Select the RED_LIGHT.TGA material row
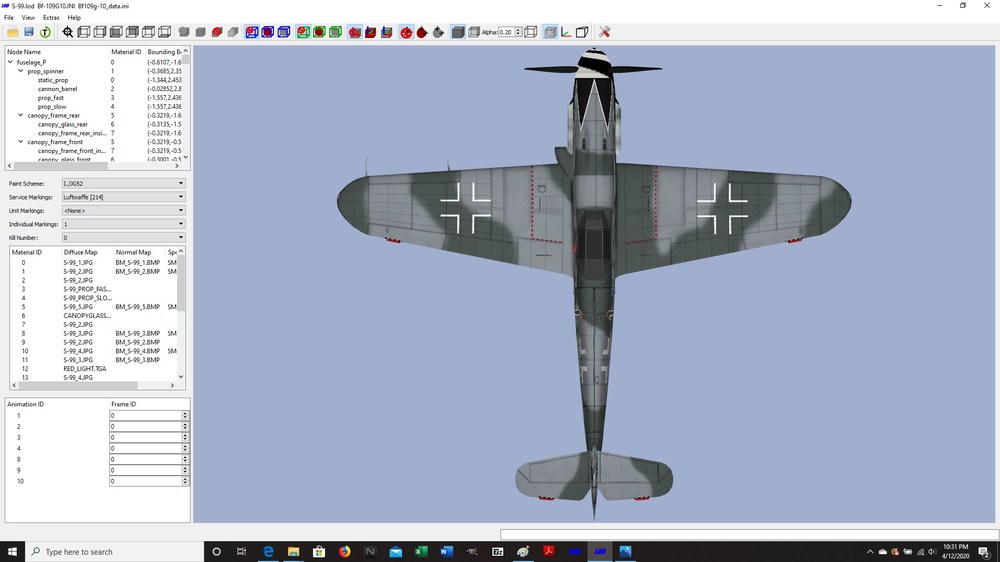1000x562 pixels. click(93, 369)
